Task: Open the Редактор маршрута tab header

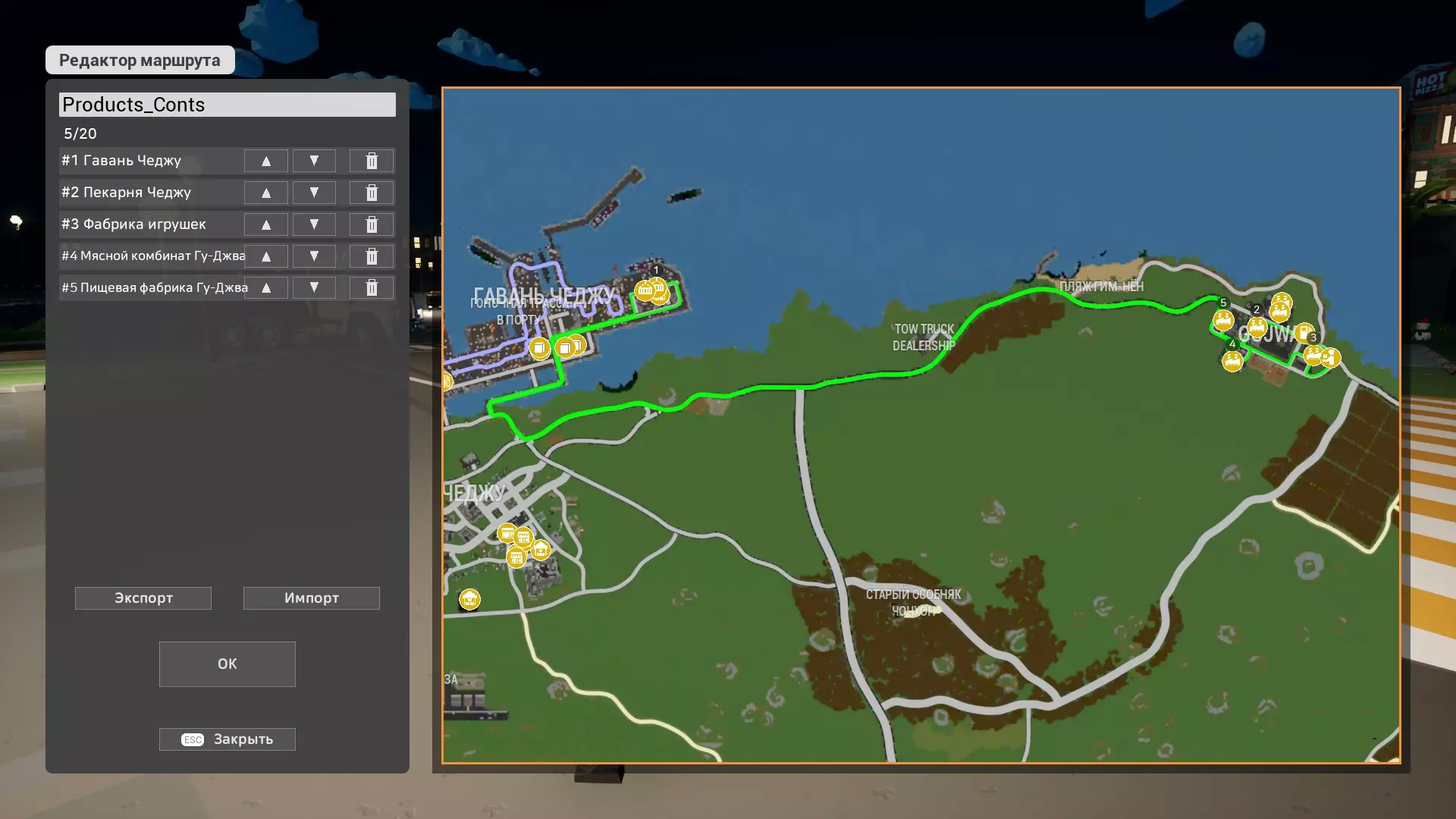Action: tap(140, 61)
